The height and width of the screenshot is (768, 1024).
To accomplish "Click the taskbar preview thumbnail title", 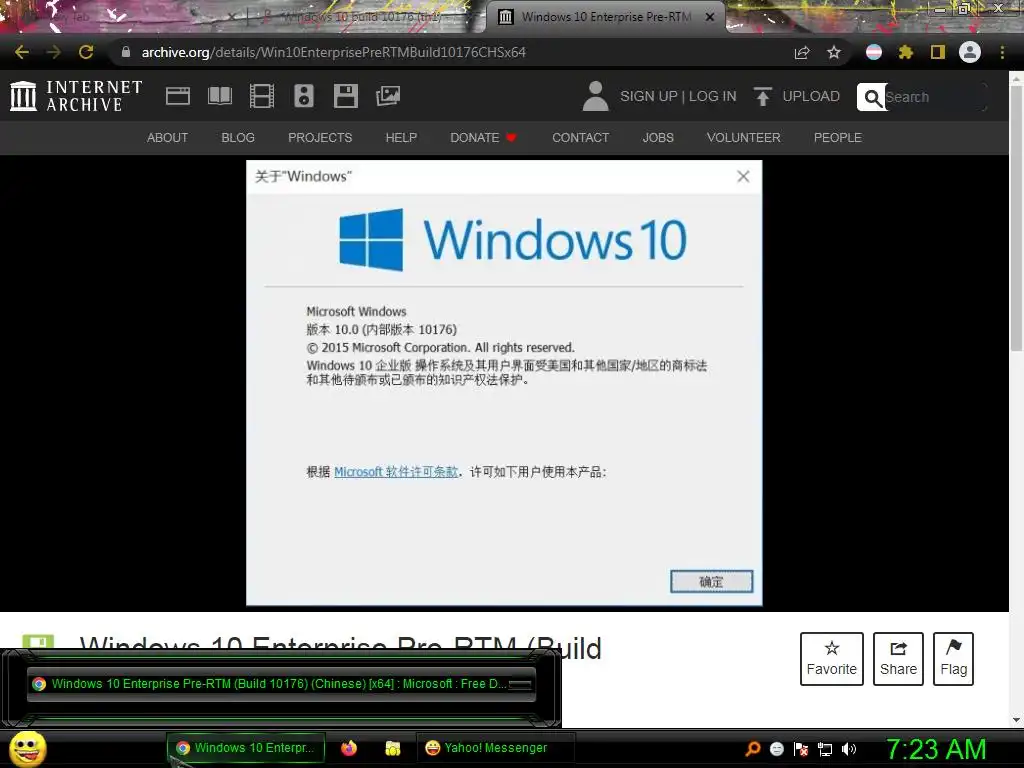I will coord(279,684).
